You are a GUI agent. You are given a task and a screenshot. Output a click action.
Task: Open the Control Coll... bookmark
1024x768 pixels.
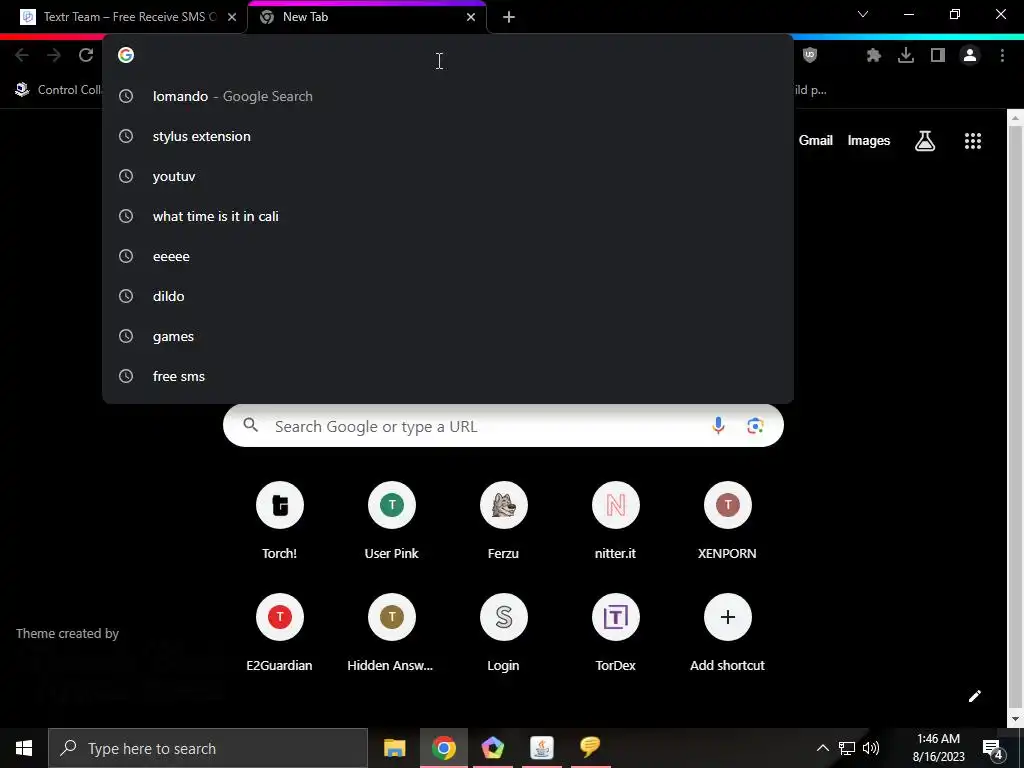pos(57,89)
